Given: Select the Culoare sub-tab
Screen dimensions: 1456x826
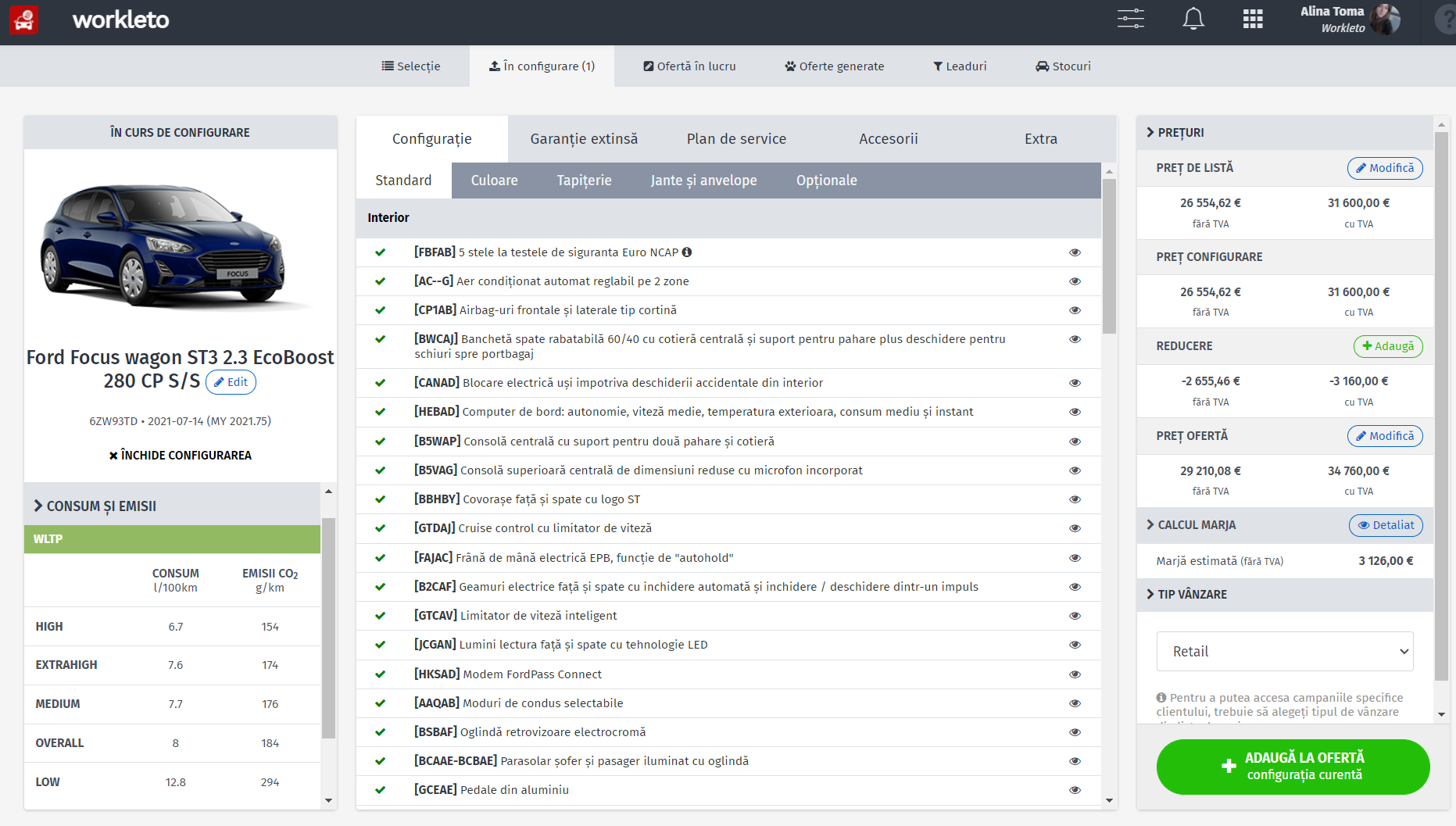Looking at the screenshot, I should pyautogui.click(x=494, y=181).
